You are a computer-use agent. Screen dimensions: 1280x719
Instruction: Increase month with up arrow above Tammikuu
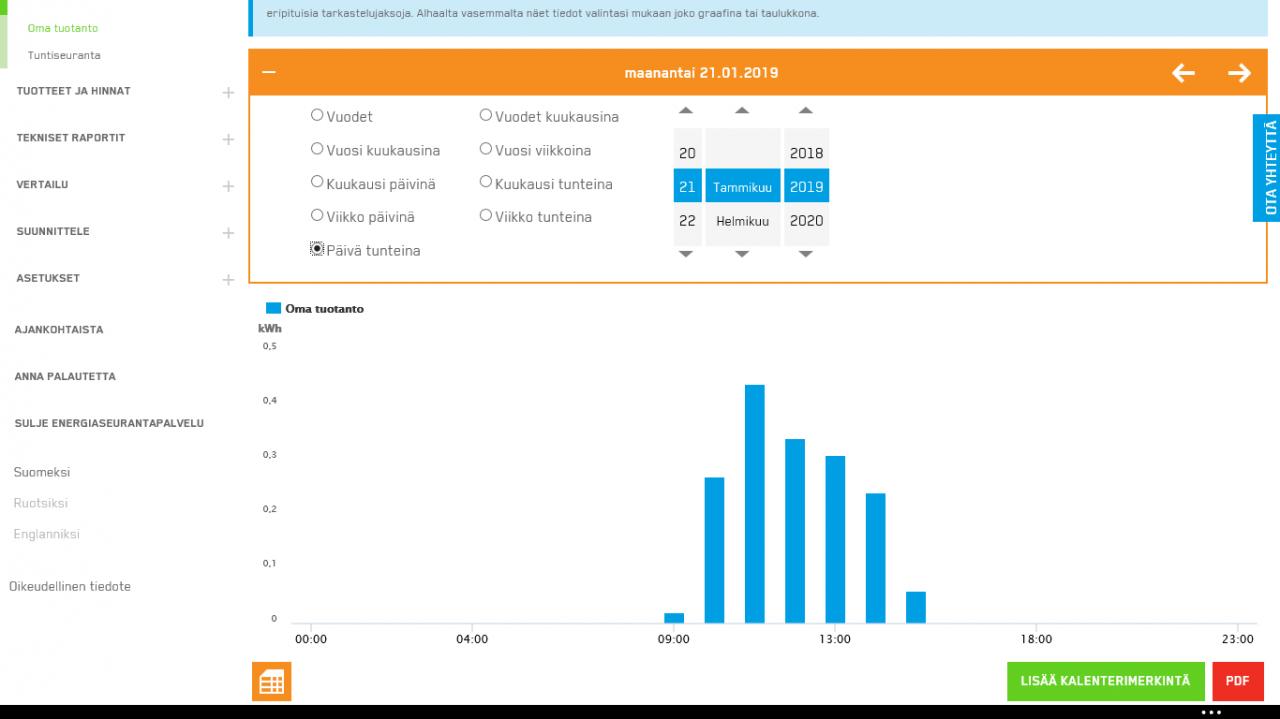pos(742,110)
